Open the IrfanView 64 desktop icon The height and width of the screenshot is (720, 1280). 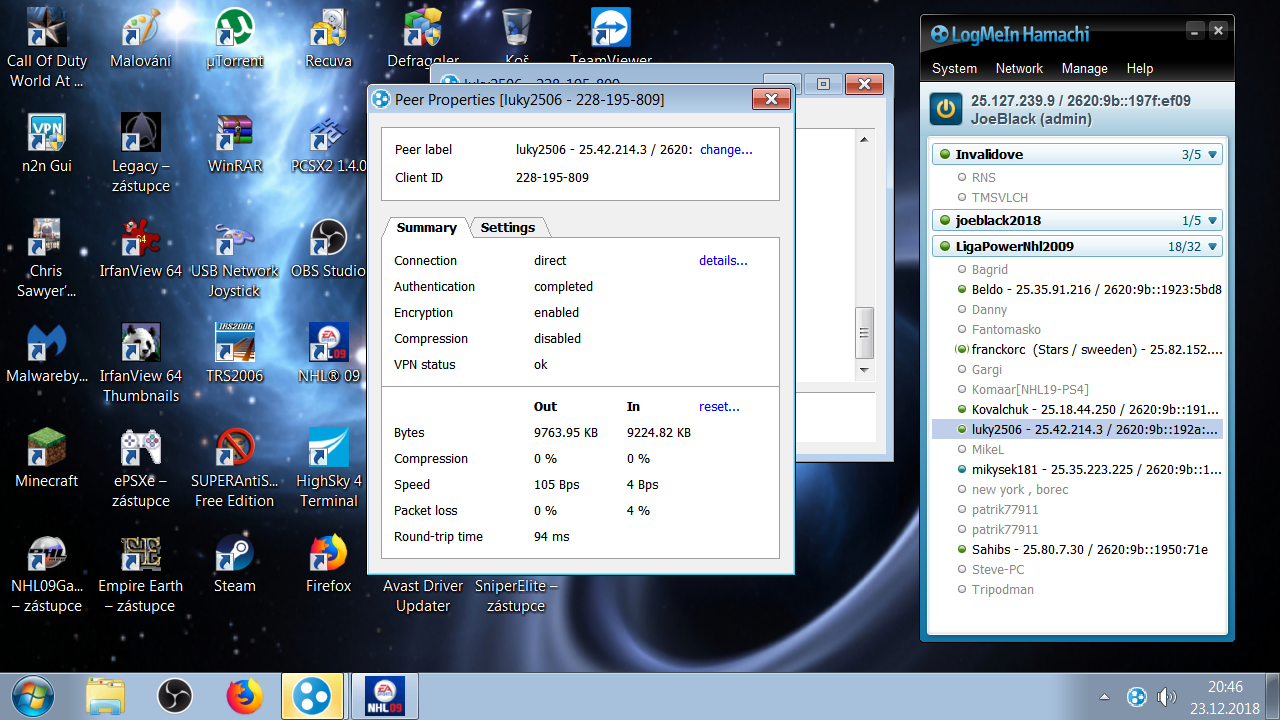[x=141, y=248]
